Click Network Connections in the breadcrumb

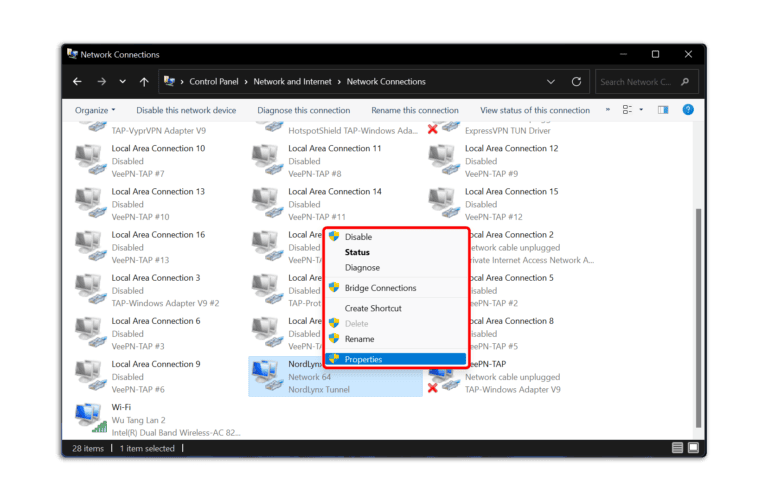tap(386, 82)
